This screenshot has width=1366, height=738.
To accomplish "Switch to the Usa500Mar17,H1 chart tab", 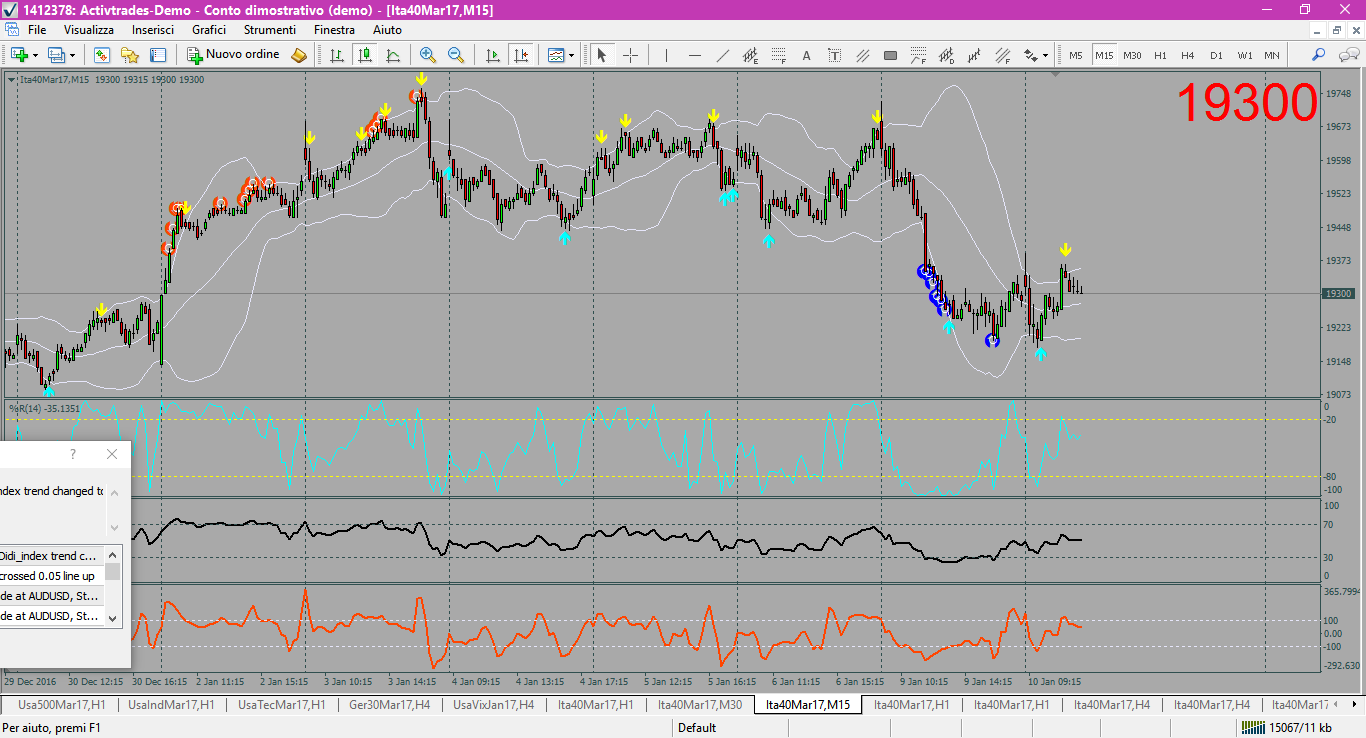I will pos(60,705).
